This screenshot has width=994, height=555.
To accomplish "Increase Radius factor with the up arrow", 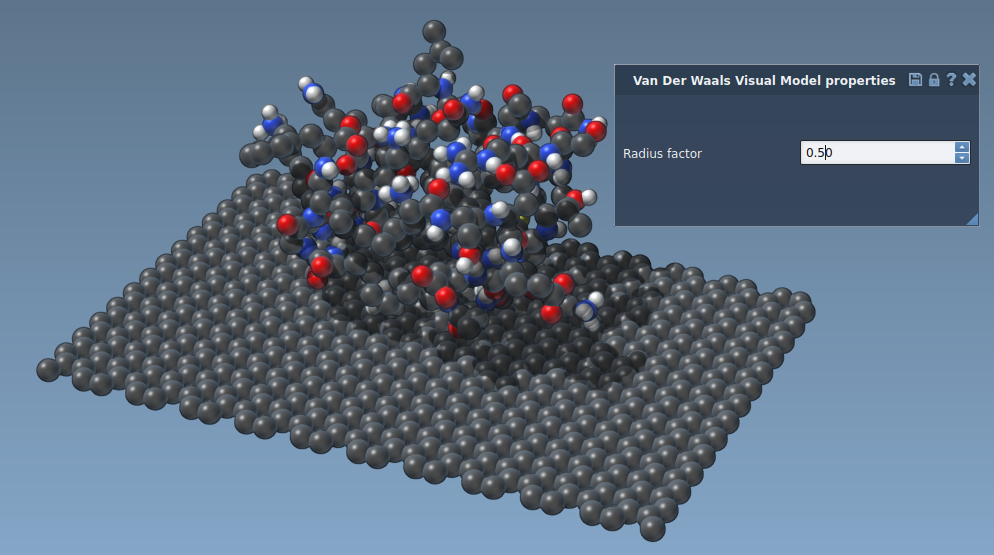I will pyautogui.click(x=962, y=147).
